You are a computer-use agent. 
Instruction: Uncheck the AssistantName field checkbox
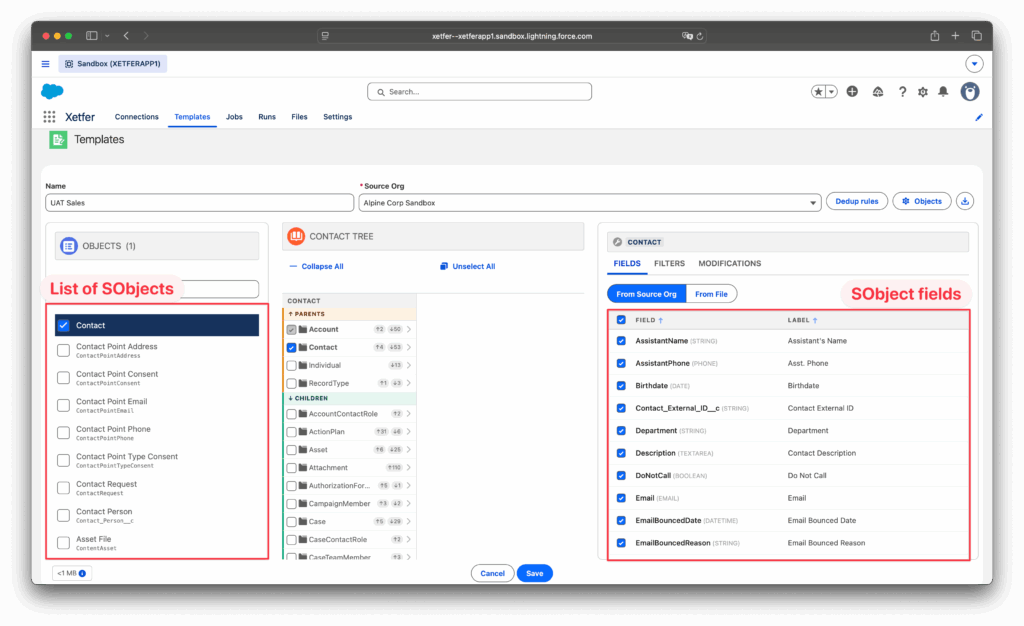(x=621, y=341)
